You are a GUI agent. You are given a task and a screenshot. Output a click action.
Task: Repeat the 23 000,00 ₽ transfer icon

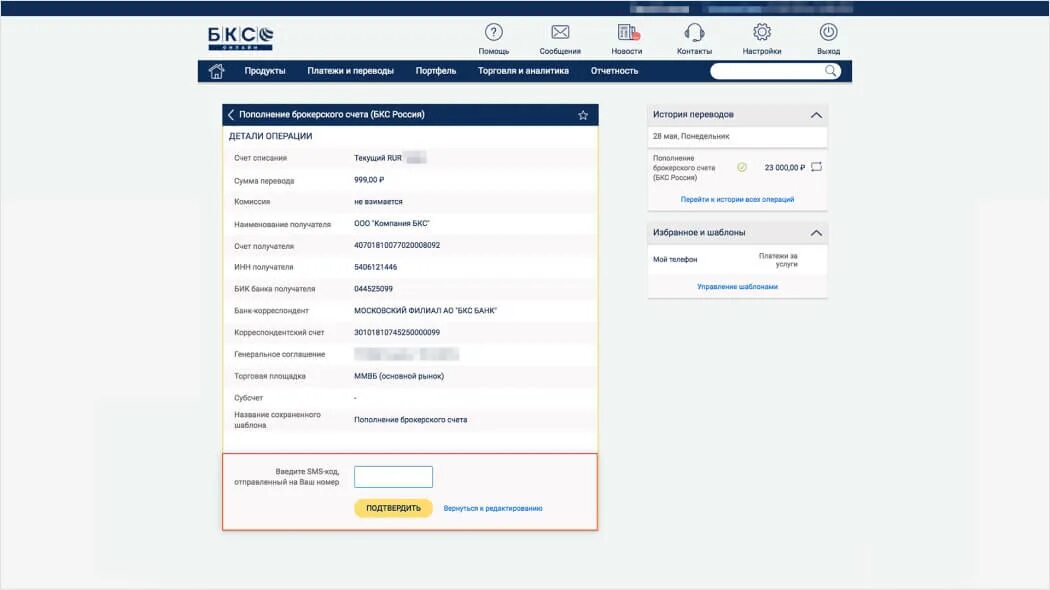(x=816, y=167)
